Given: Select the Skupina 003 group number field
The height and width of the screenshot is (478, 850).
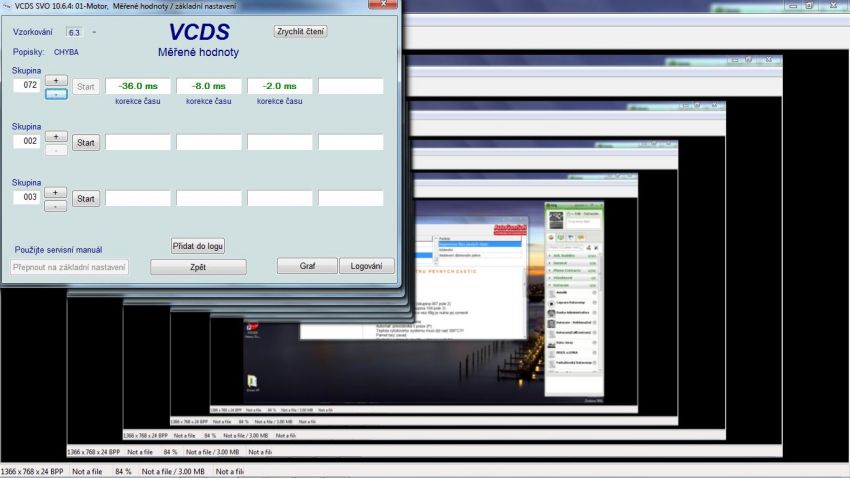Looking at the screenshot, I should pyautogui.click(x=30, y=198).
